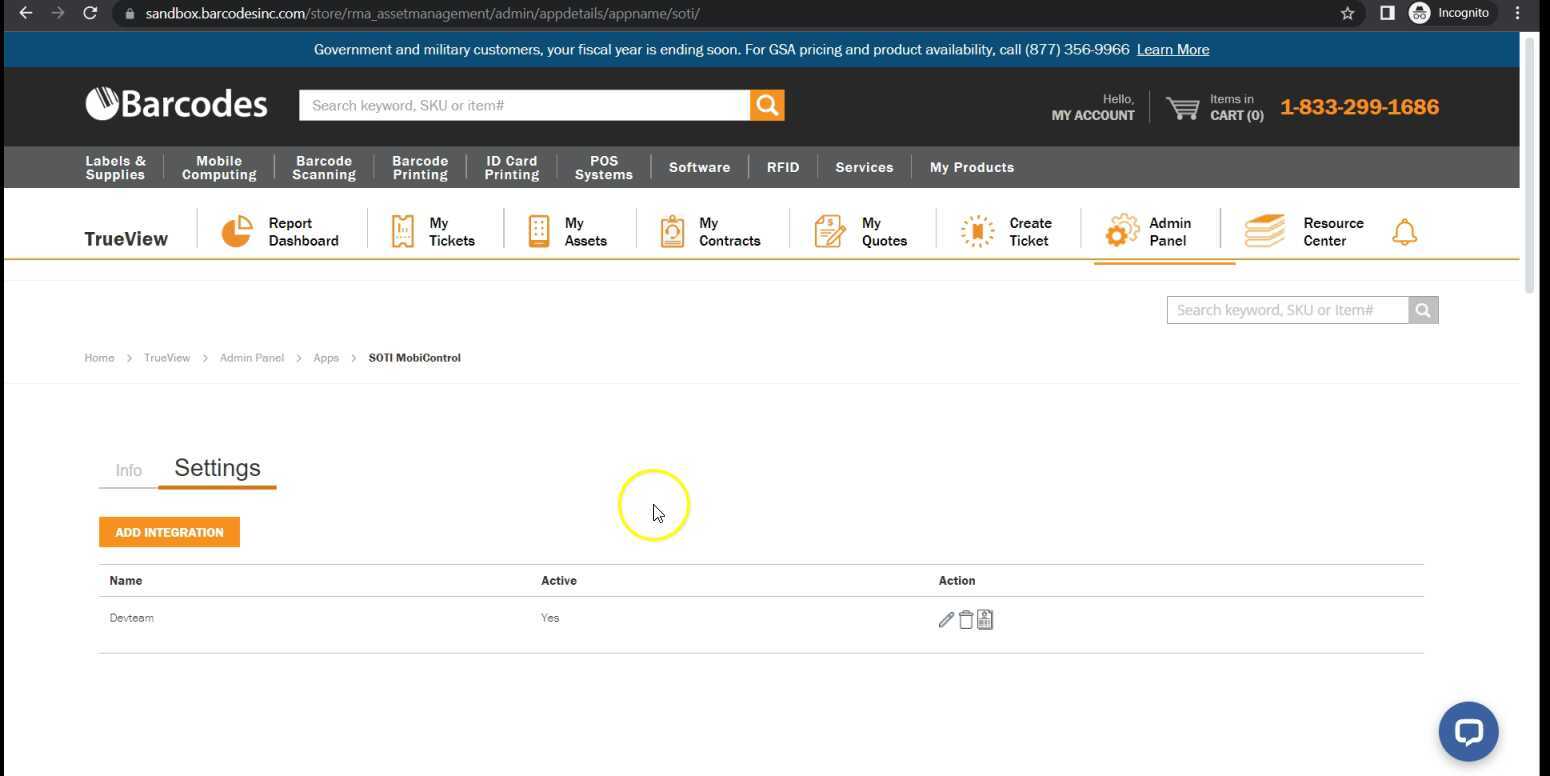Reload the page in the browser
The height and width of the screenshot is (776, 1550).
pyautogui.click(x=90, y=13)
